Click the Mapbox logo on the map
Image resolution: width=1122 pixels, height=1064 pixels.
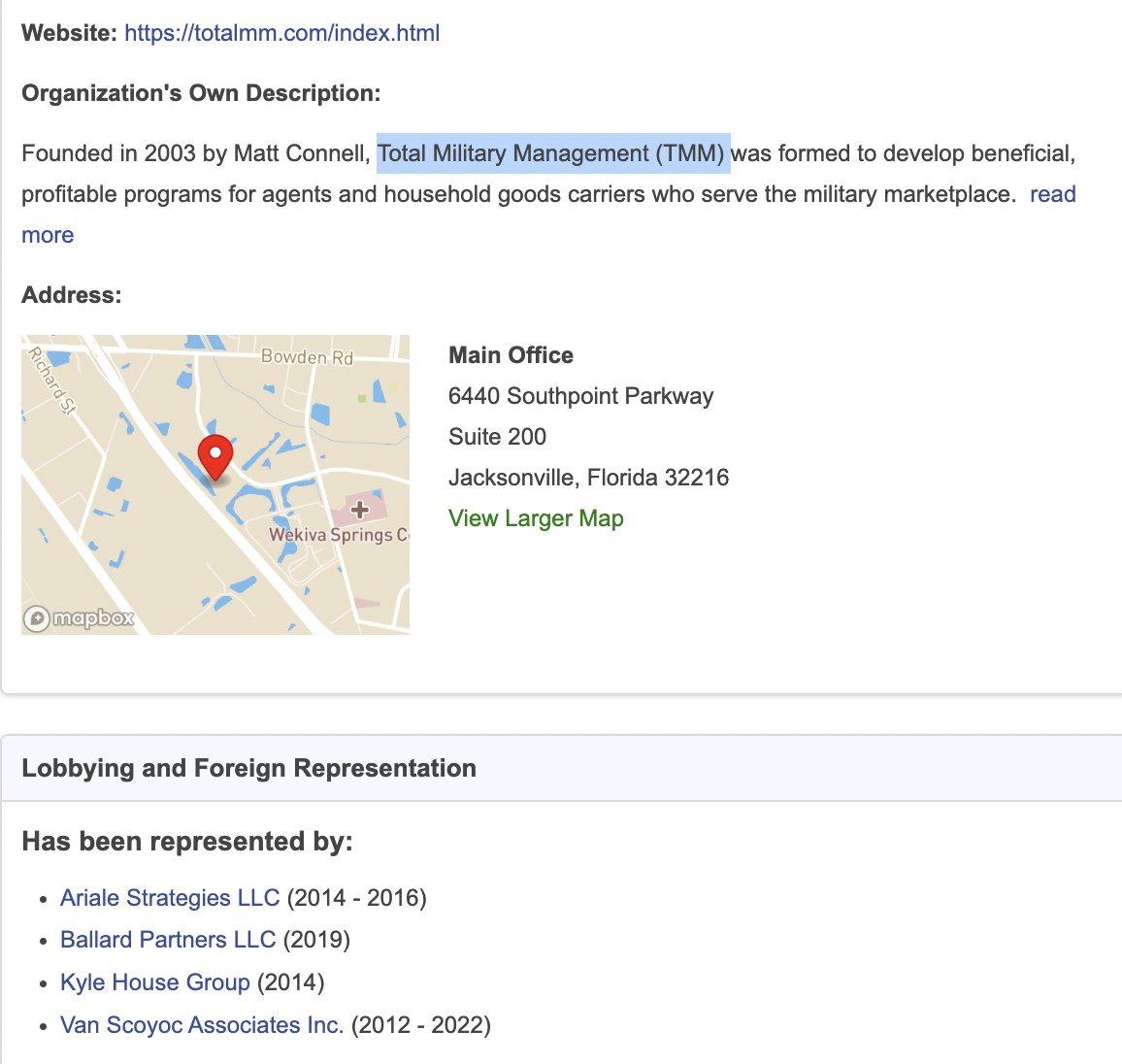79,618
